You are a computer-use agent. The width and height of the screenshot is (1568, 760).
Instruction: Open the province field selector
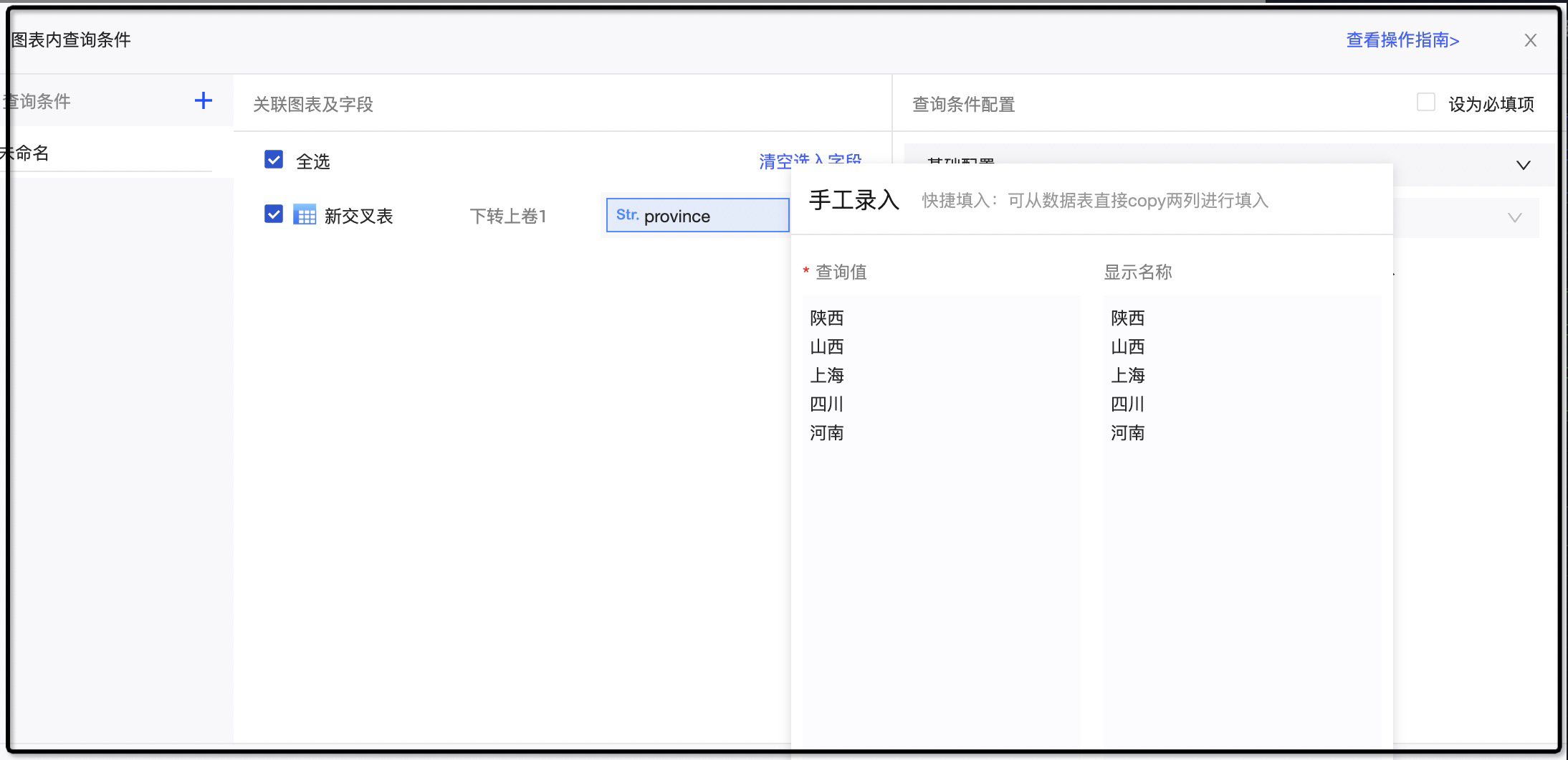[697, 216]
